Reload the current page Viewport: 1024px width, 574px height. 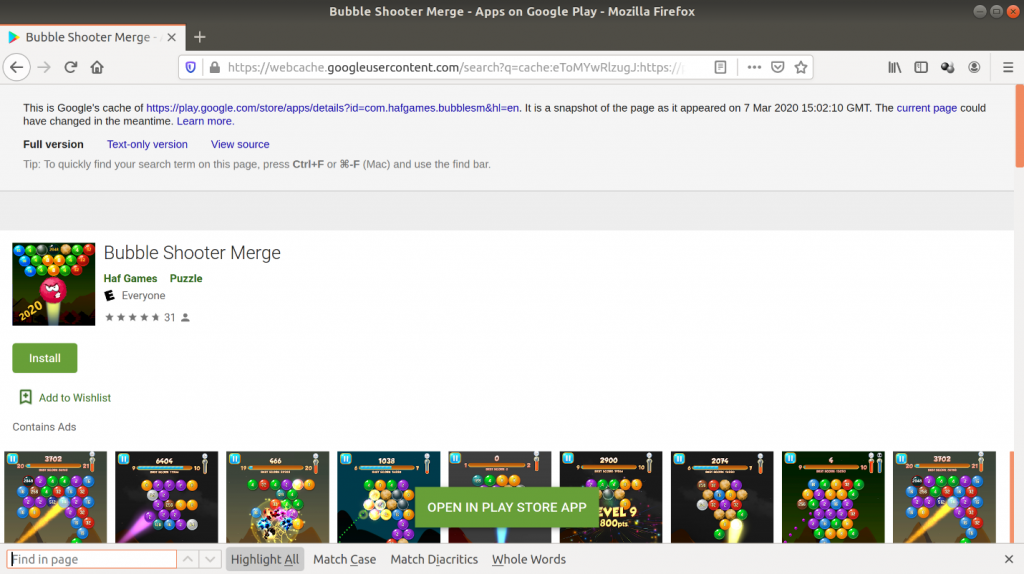[71, 67]
